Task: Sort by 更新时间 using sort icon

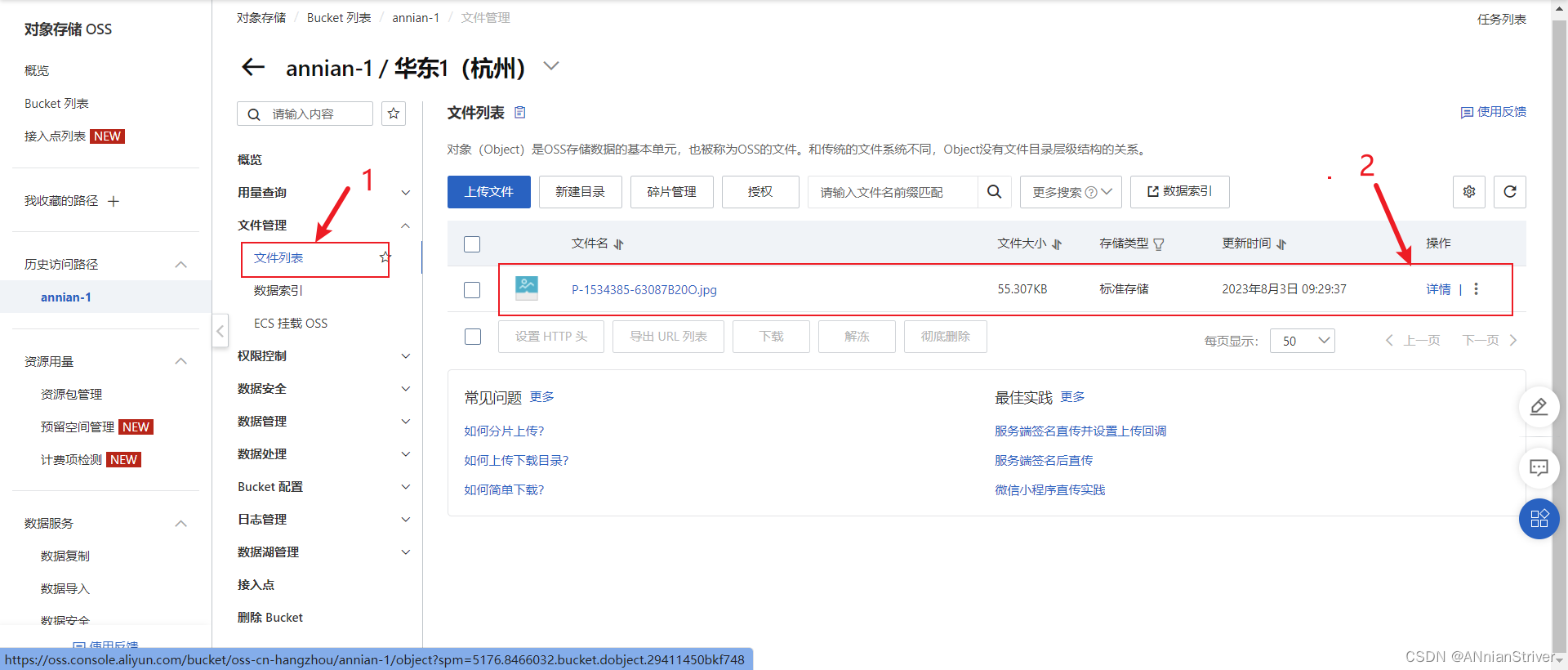Action: [x=1281, y=244]
